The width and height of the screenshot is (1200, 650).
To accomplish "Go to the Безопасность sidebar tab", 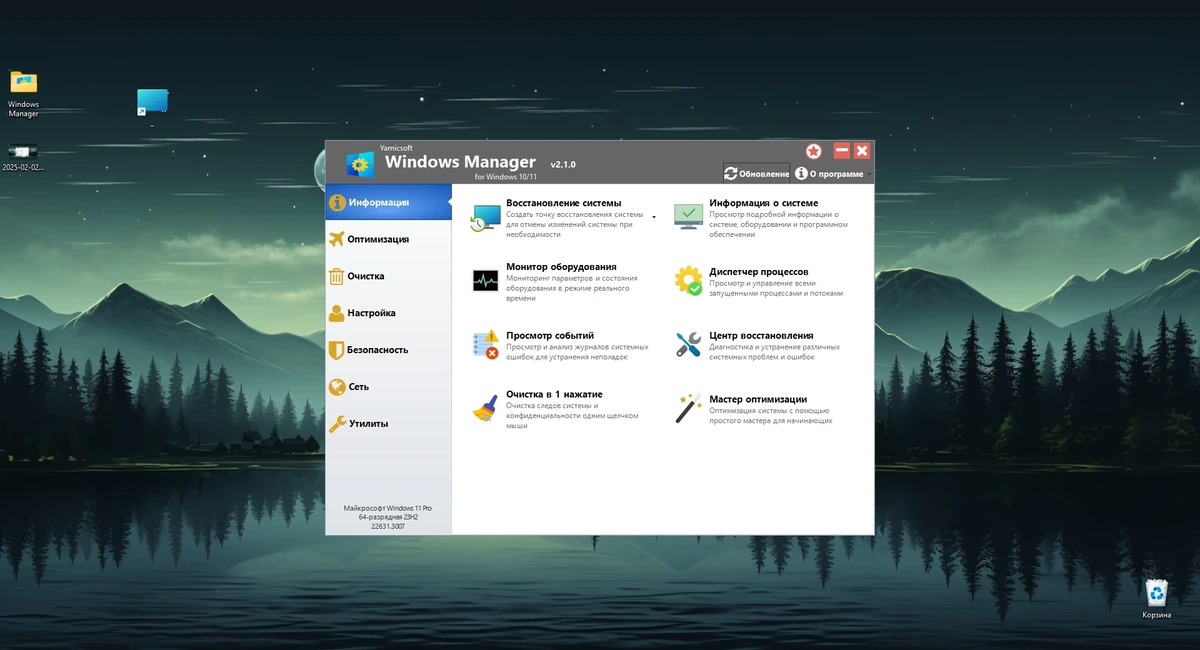I will (388, 350).
